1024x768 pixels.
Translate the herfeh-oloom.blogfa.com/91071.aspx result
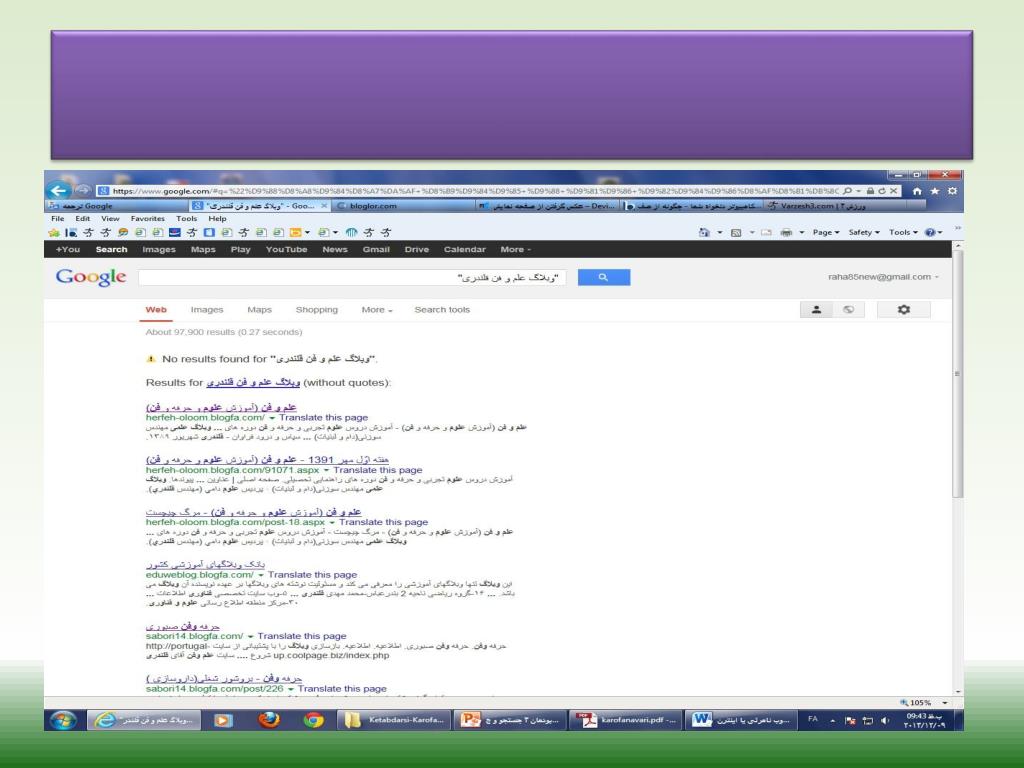point(377,470)
